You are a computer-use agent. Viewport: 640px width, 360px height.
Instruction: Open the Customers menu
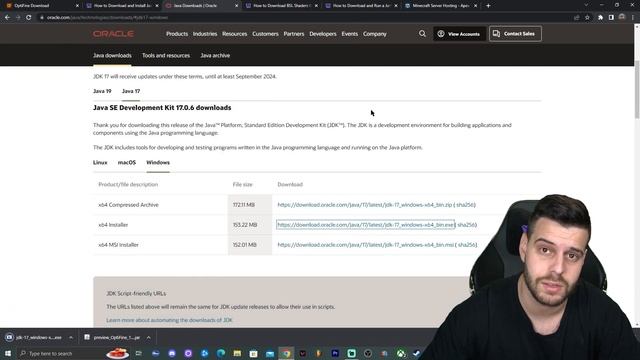pyautogui.click(x=265, y=34)
